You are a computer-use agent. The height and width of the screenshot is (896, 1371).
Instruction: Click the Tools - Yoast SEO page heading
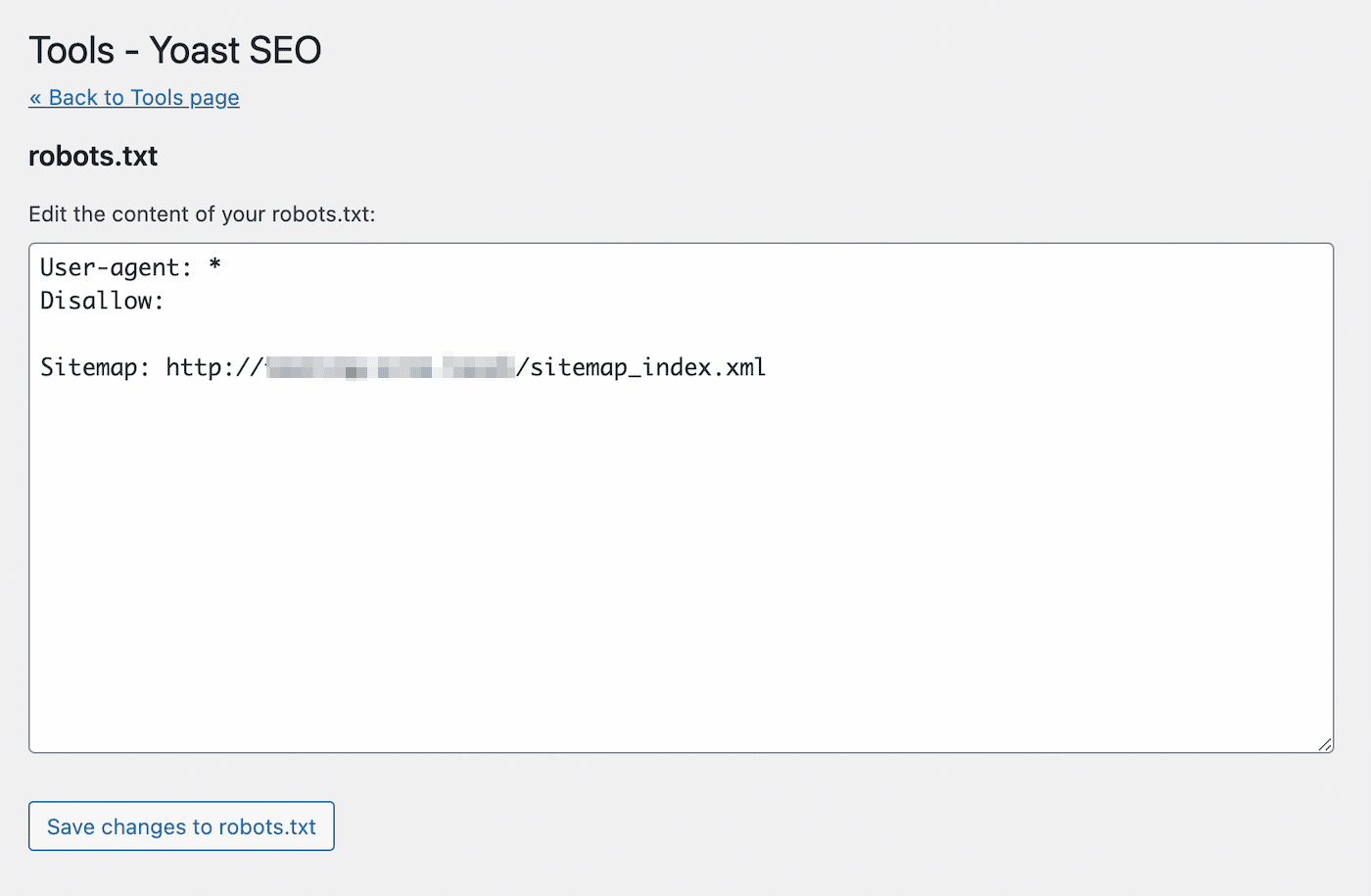click(174, 49)
